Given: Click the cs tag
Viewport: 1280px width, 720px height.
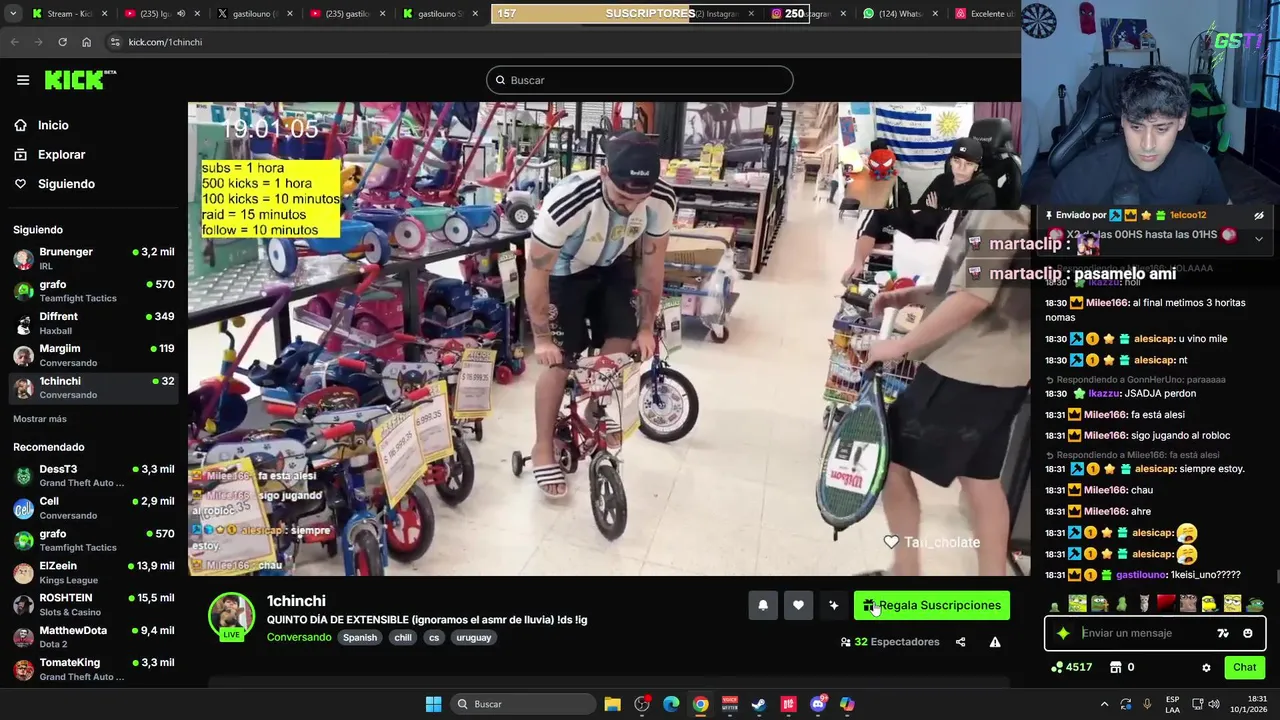Looking at the screenshot, I should pos(434,637).
